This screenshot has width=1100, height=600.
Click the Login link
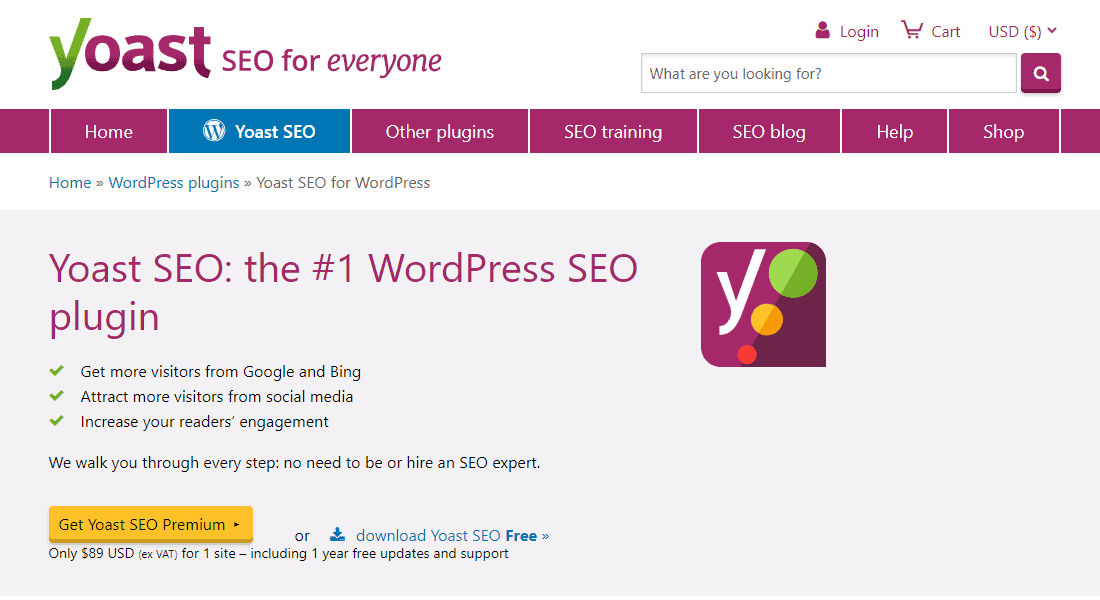coord(859,32)
